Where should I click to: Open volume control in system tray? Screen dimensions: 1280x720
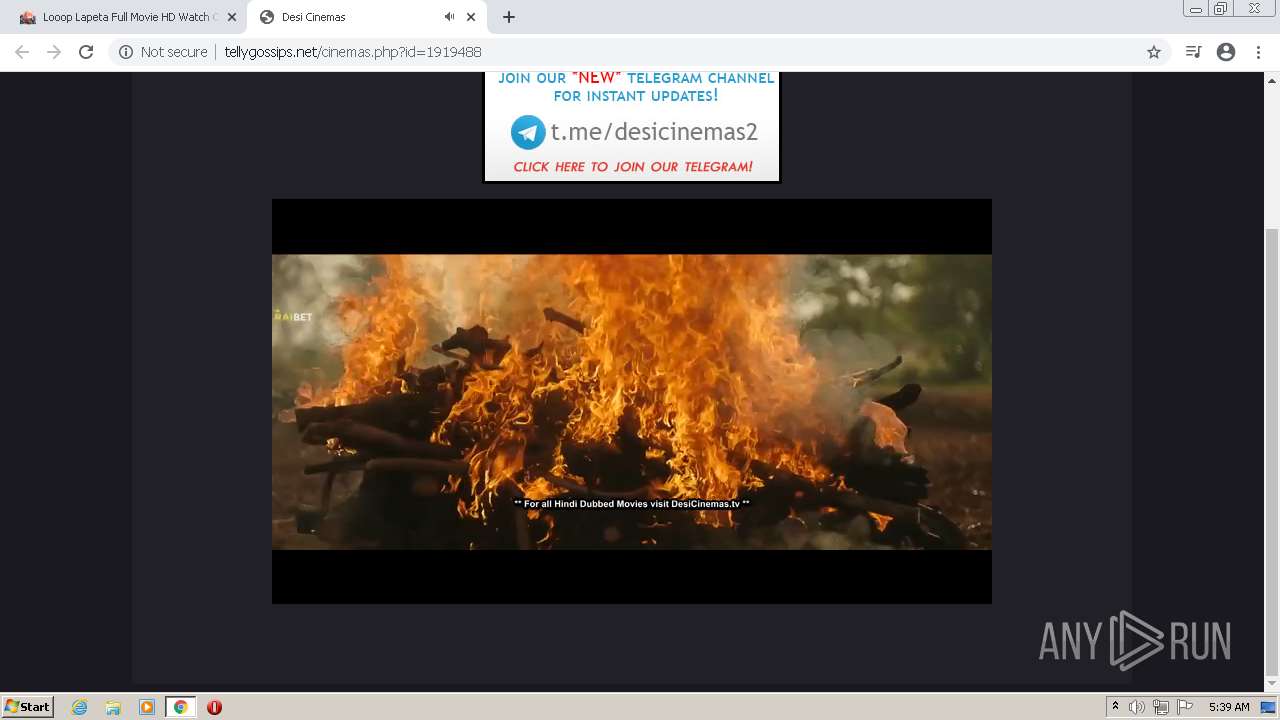(x=1137, y=707)
